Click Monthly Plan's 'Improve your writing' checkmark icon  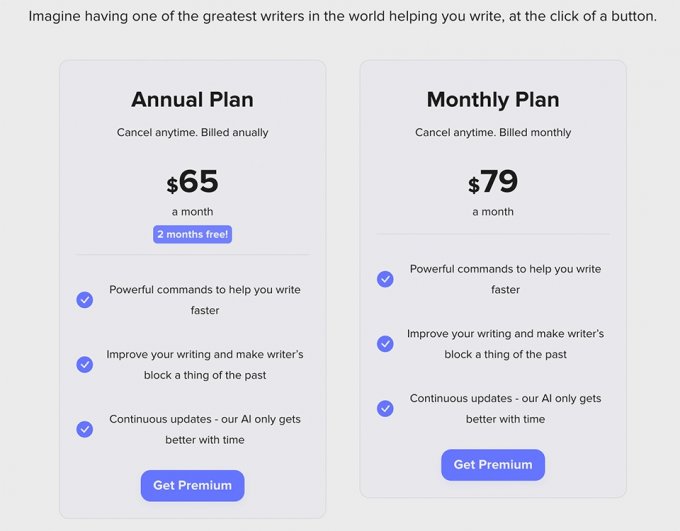[385, 343]
